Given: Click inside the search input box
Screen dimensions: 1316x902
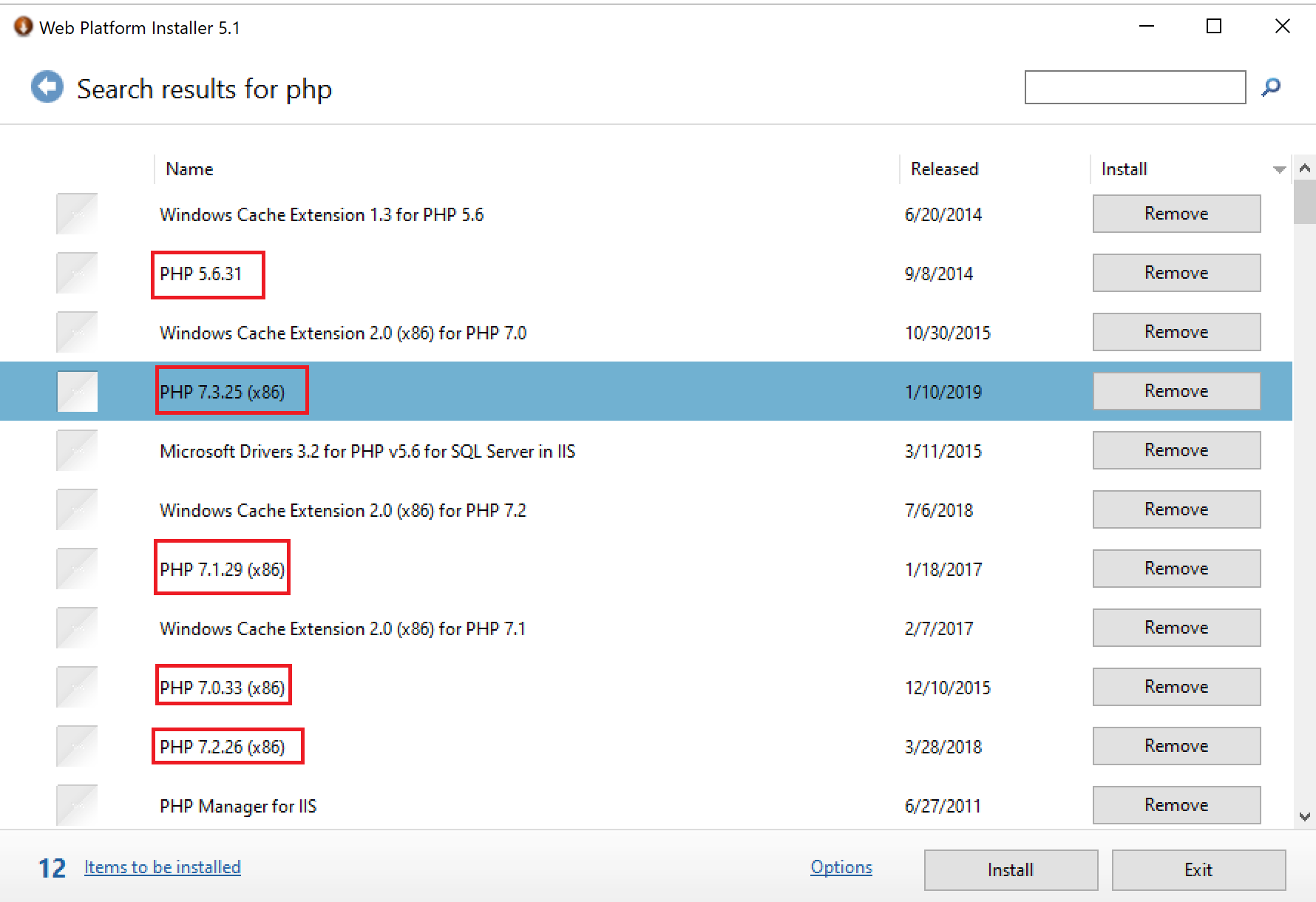Looking at the screenshot, I should (x=1135, y=87).
